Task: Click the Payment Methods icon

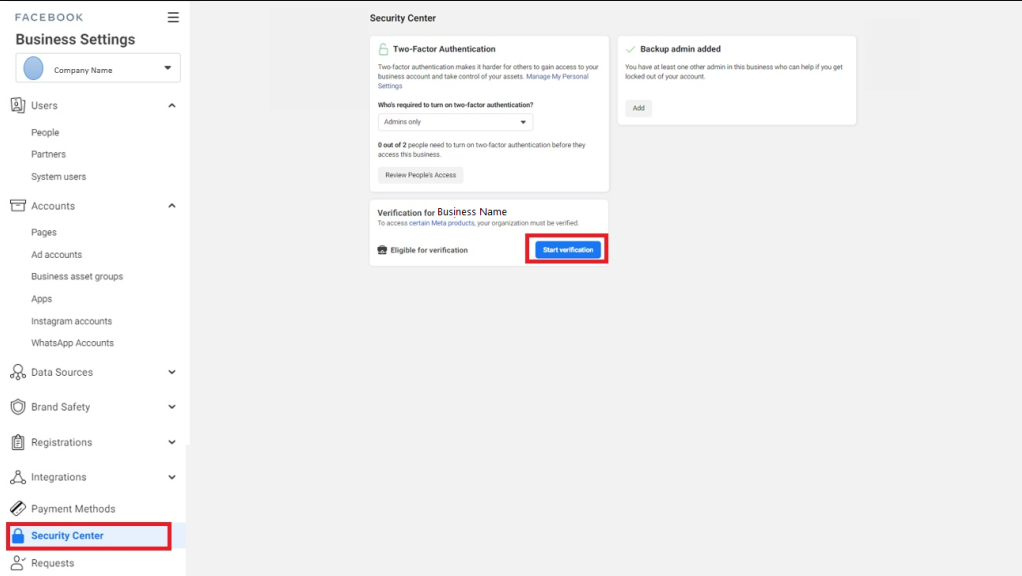Action: point(17,508)
